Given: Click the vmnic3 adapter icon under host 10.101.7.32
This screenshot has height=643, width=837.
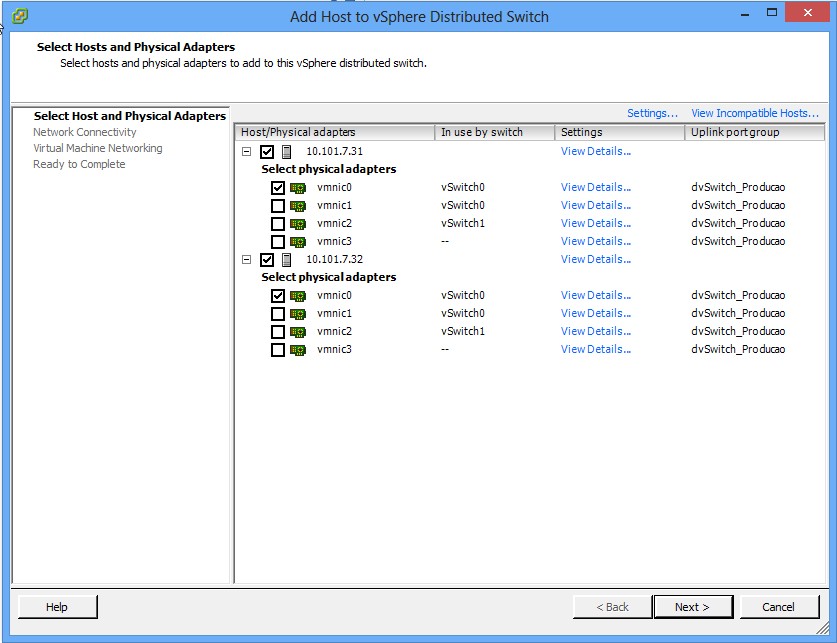Looking at the screenshot, I should click(298, 350).
